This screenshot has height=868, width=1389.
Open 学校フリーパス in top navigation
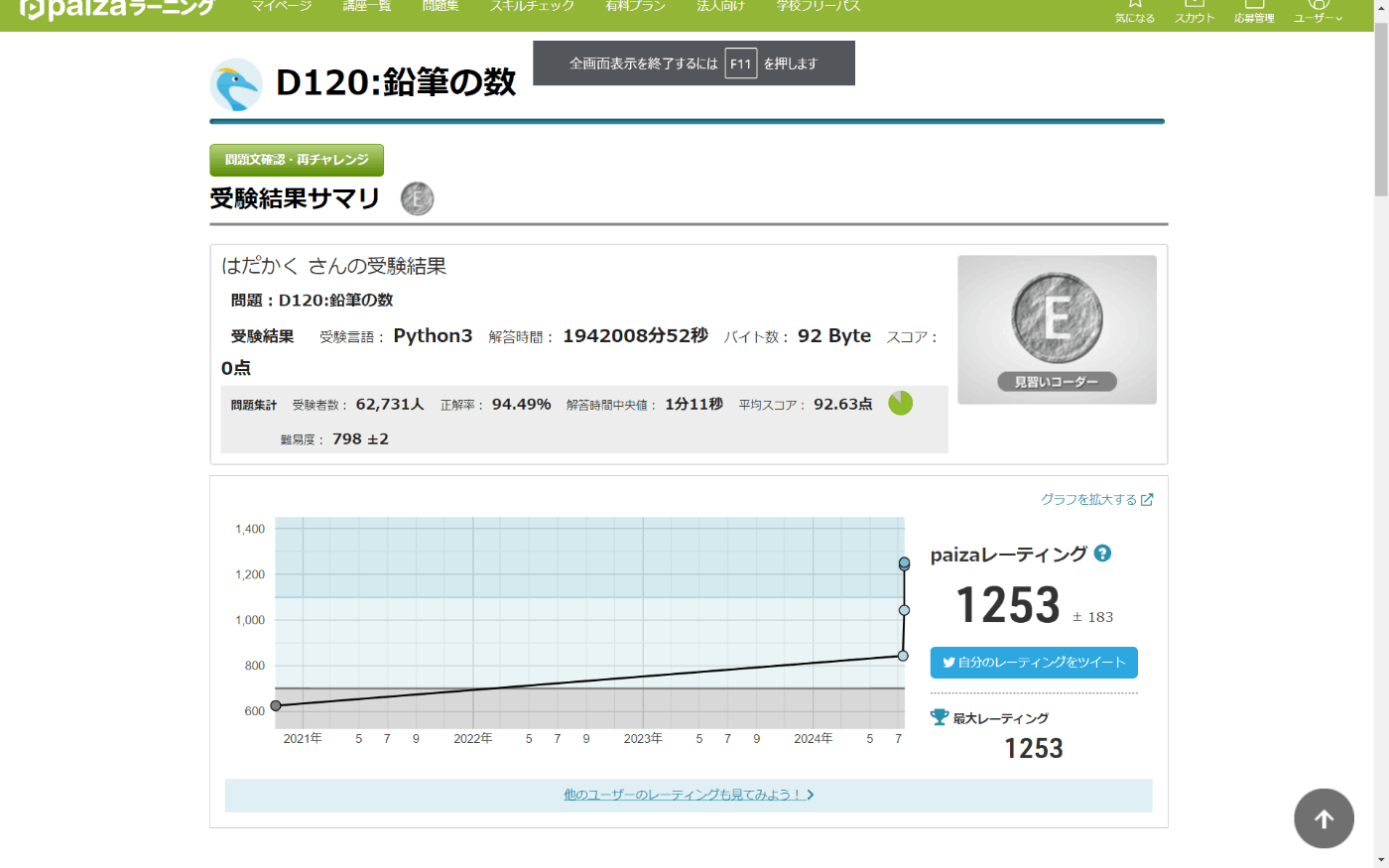(x=819, y=6)
